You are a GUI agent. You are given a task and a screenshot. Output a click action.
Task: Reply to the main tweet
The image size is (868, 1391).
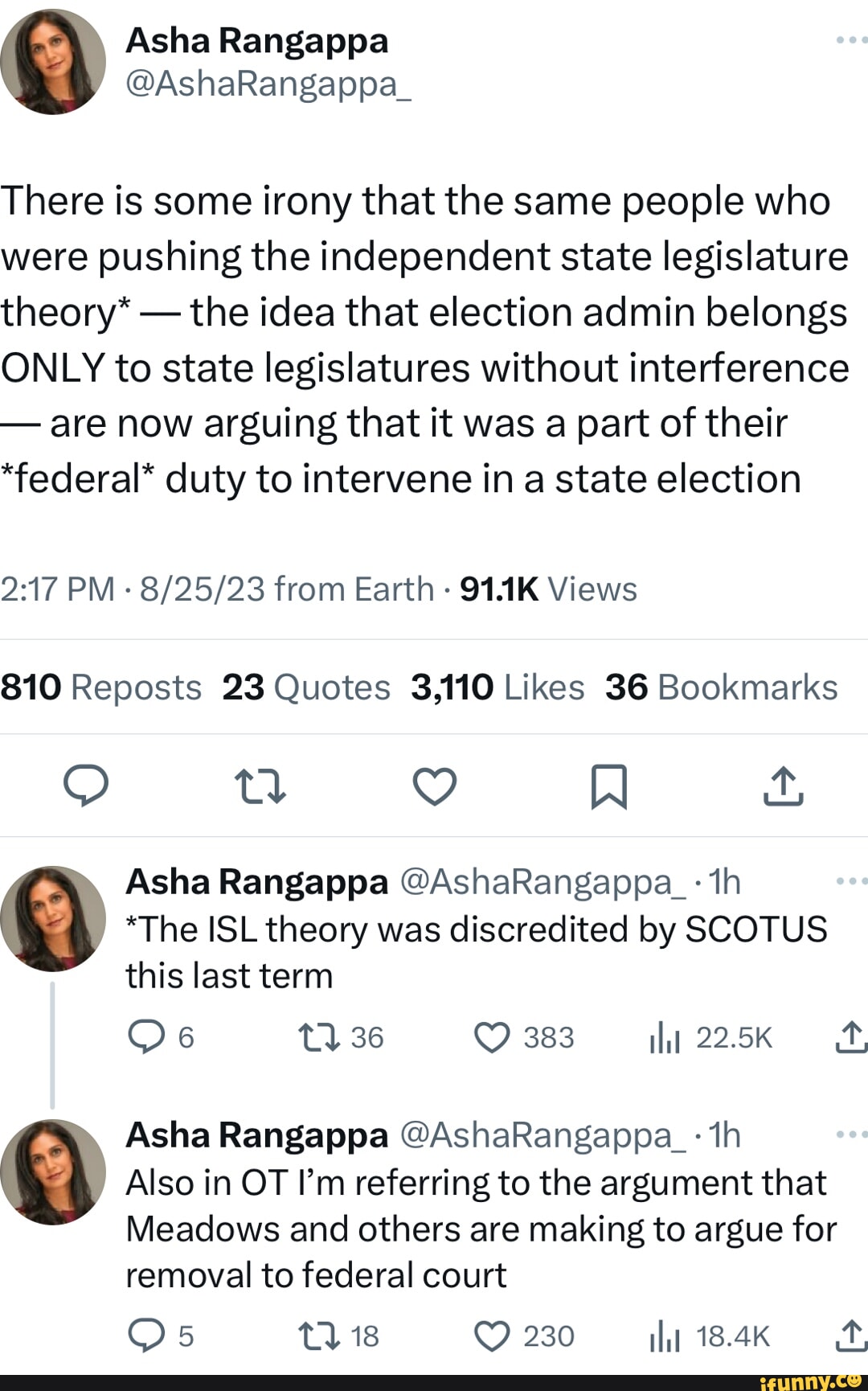tap(86, 786)
